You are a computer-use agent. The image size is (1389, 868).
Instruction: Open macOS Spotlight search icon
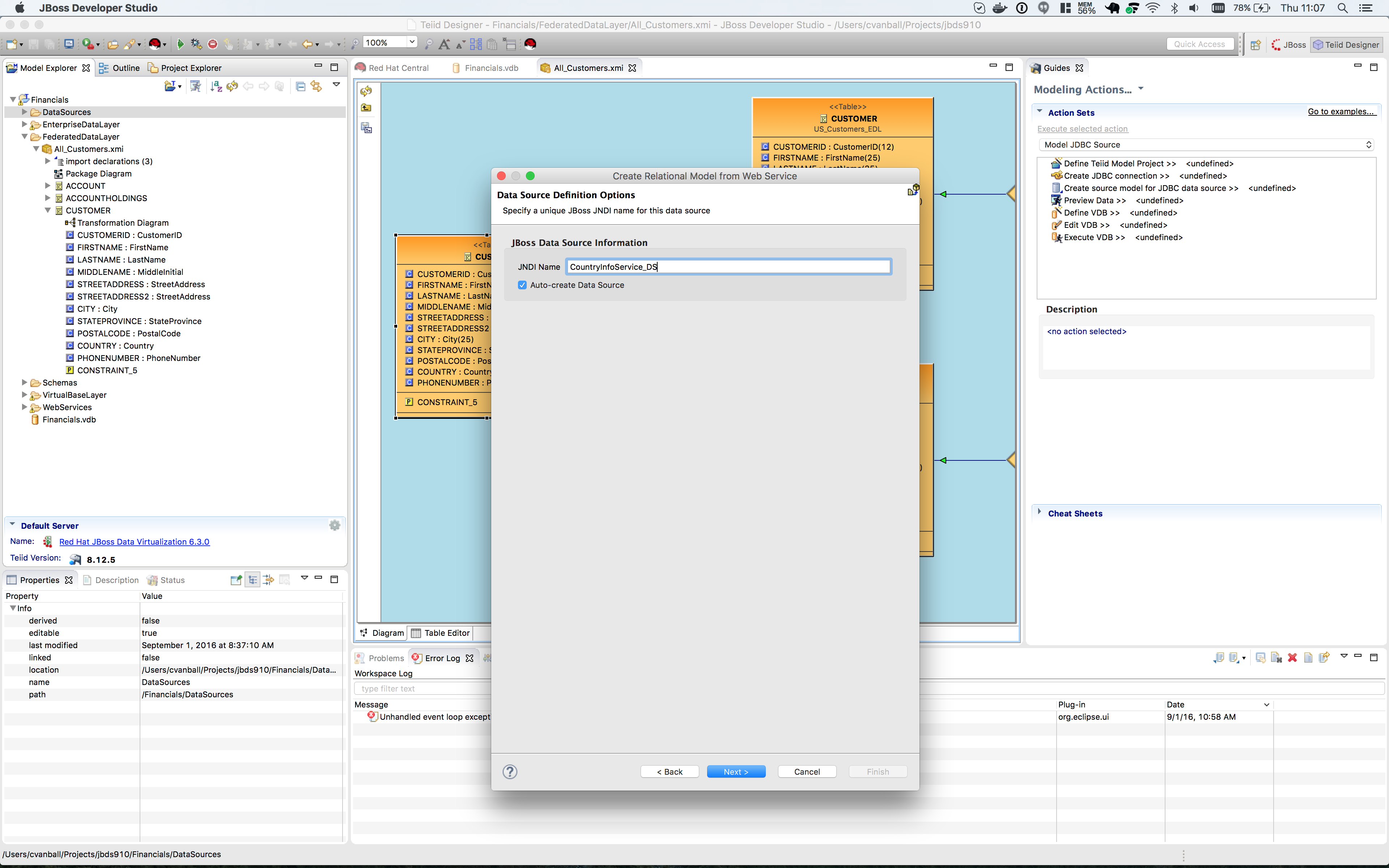[x=1342, y=8]
